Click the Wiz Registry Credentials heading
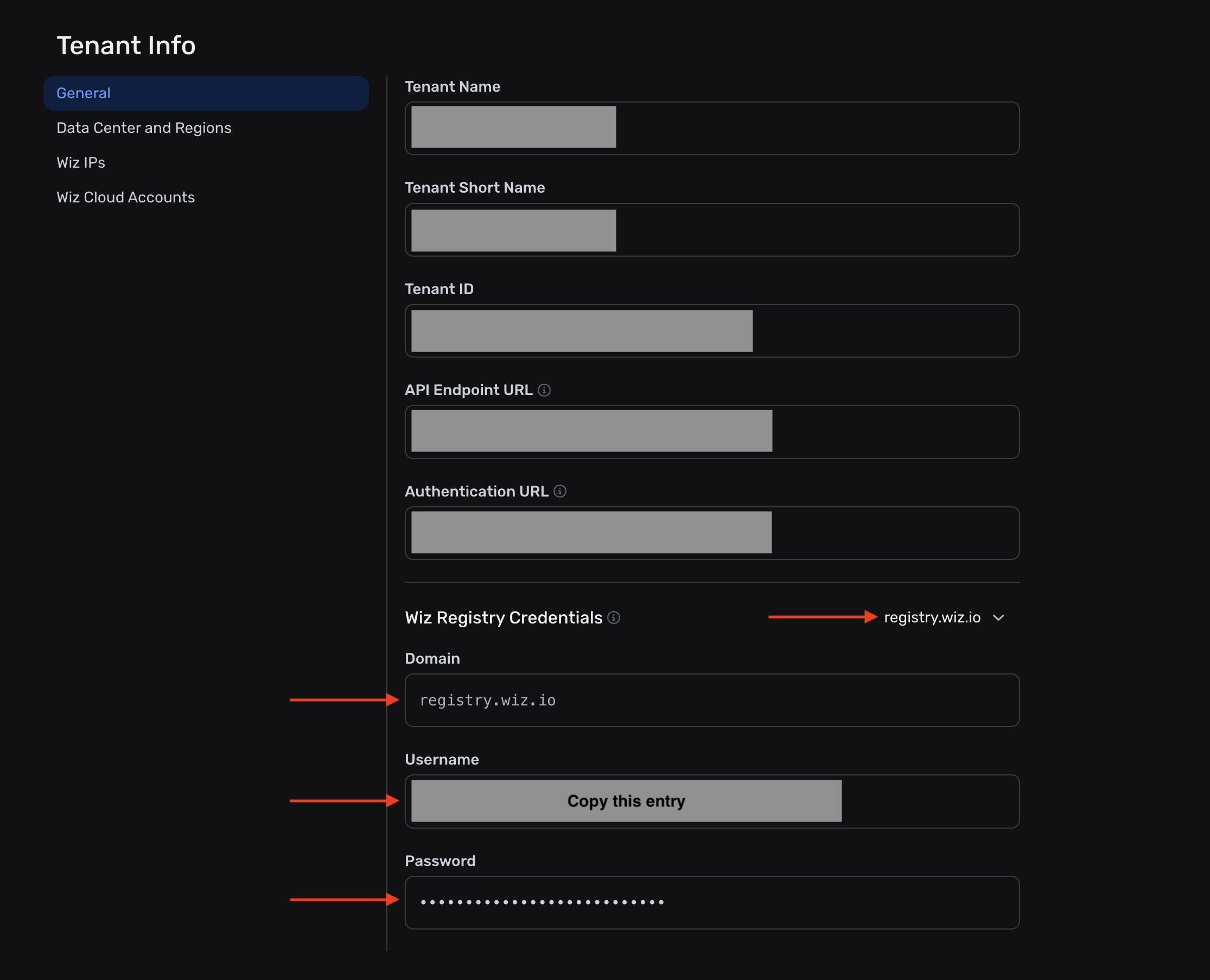1210x980 pixels. coord(504,618)
